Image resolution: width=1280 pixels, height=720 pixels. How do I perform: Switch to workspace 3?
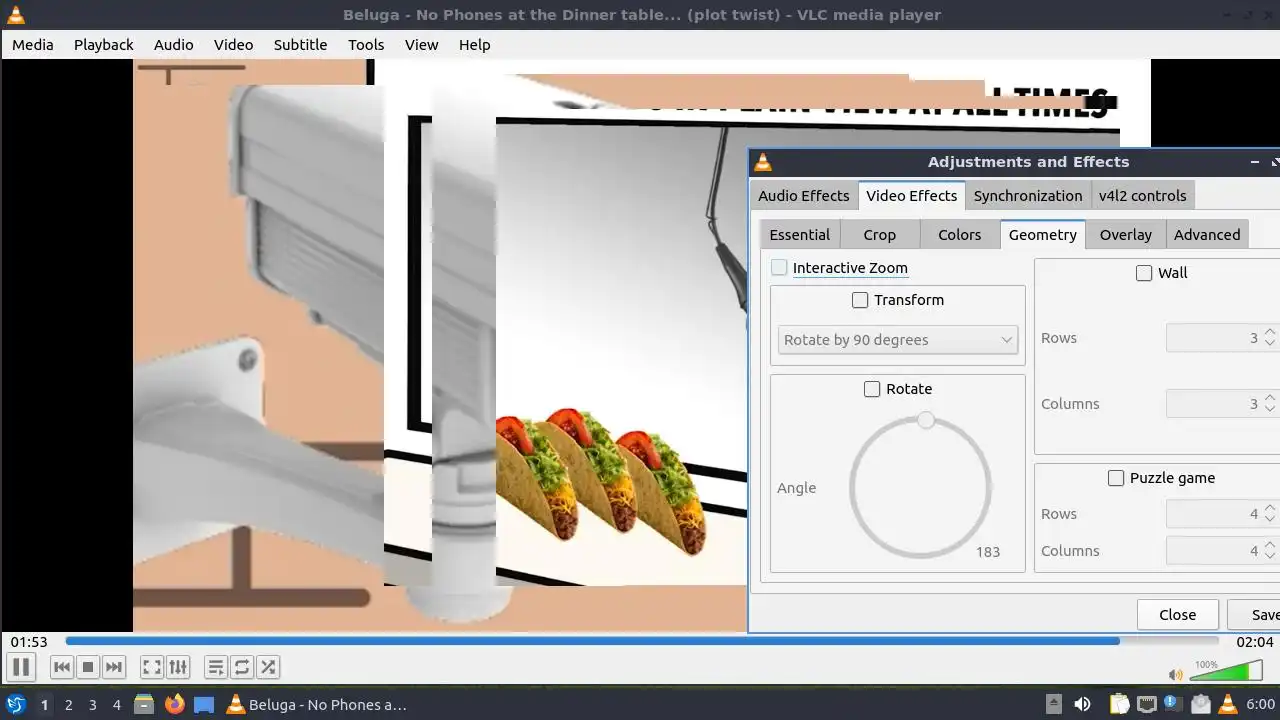(x=92, y=704)
